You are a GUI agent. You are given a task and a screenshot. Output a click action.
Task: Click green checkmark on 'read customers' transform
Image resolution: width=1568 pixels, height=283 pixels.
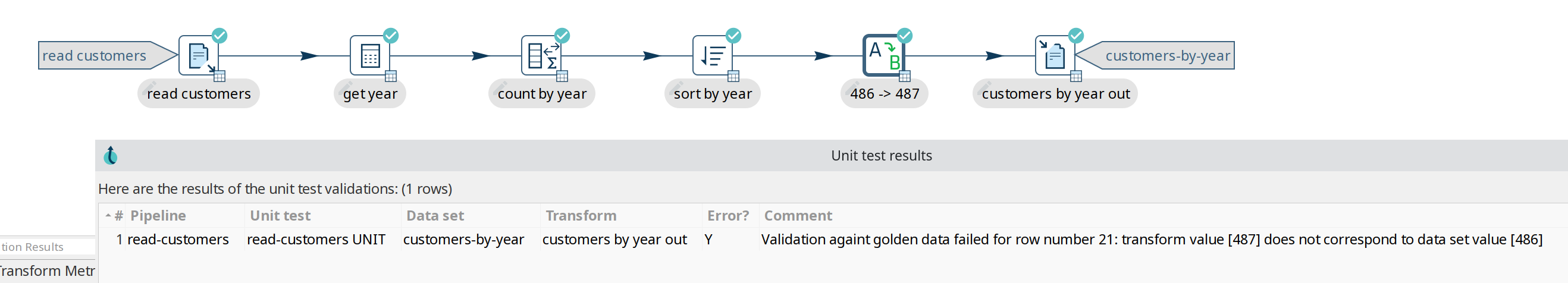click(x=219, y=35)
